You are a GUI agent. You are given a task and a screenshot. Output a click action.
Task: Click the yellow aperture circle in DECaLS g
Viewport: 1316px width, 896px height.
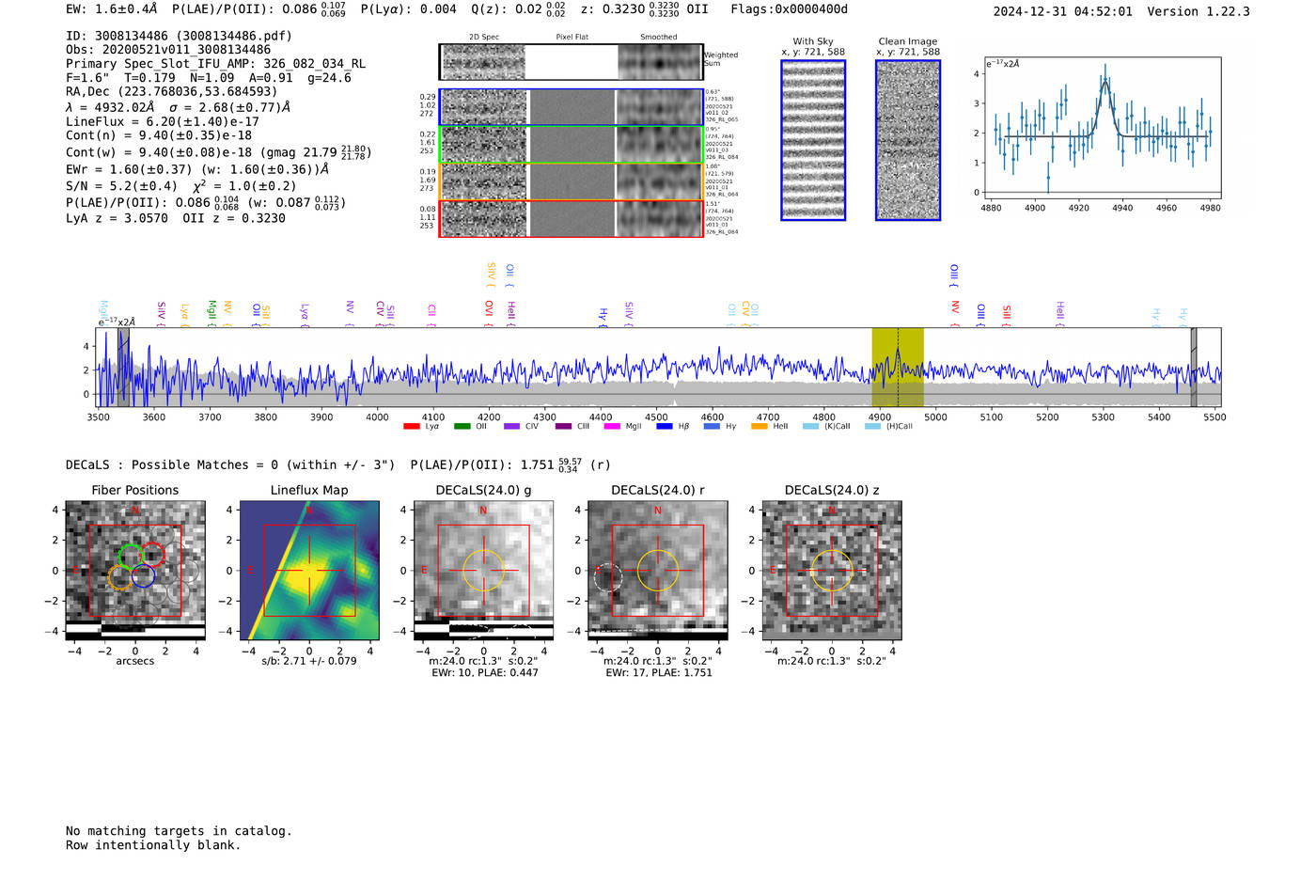[x=483, y=571]
